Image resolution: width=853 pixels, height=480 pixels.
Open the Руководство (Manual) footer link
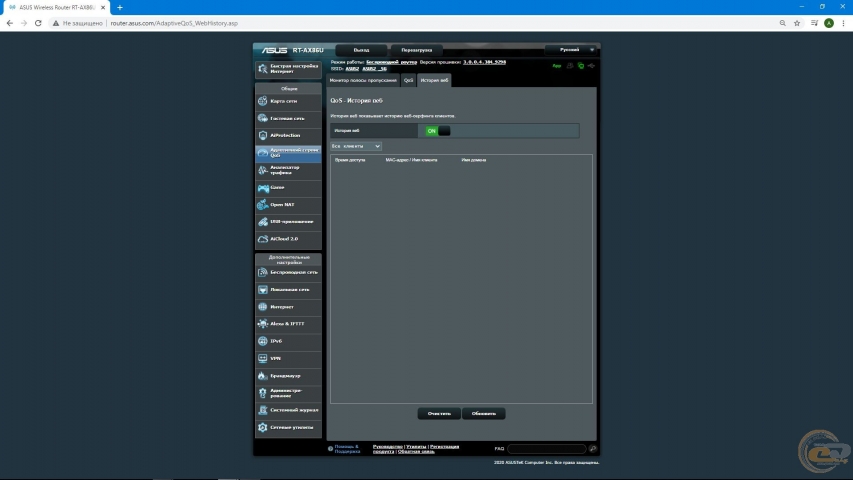tap(388, 447)
